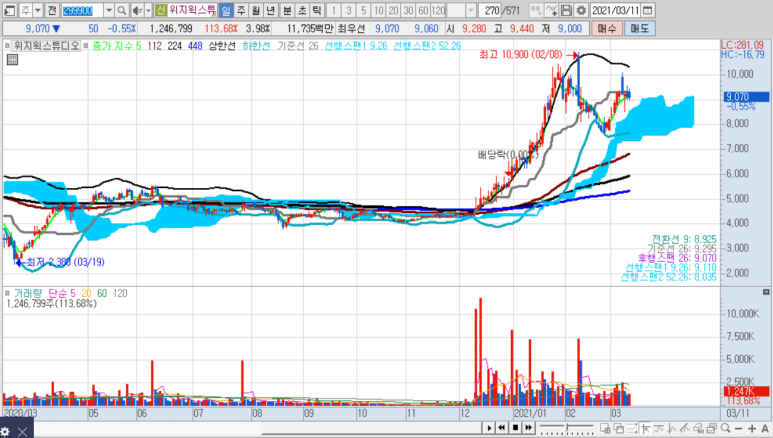Click the vertical line wave tool icon
Image resolution: width=773 pixels, height=438 pixels.
pos(672,428)
